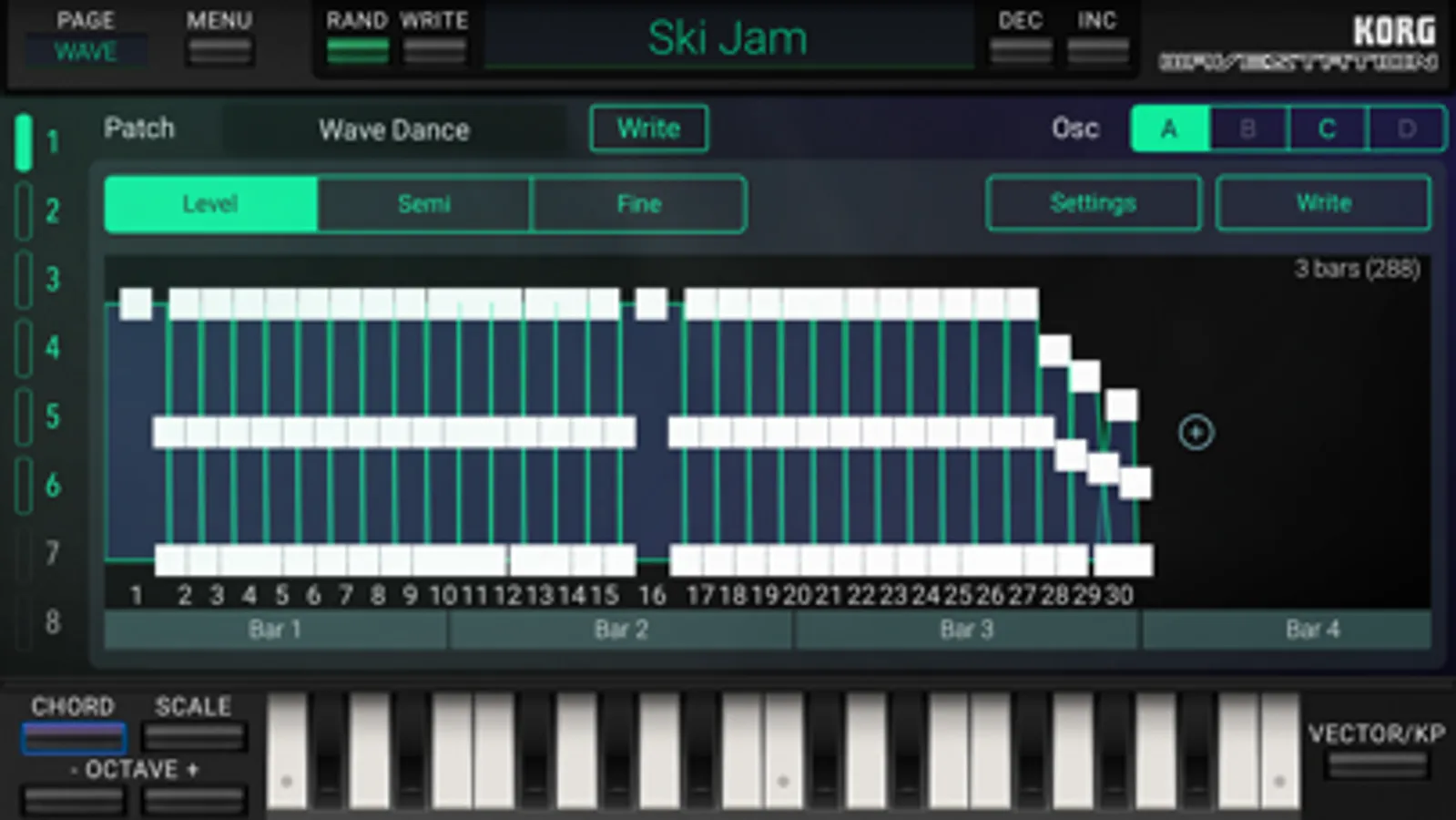Select lane 5 in the sidebar
This screenshot has width=1456, height=820.
(x=38, y=416)
